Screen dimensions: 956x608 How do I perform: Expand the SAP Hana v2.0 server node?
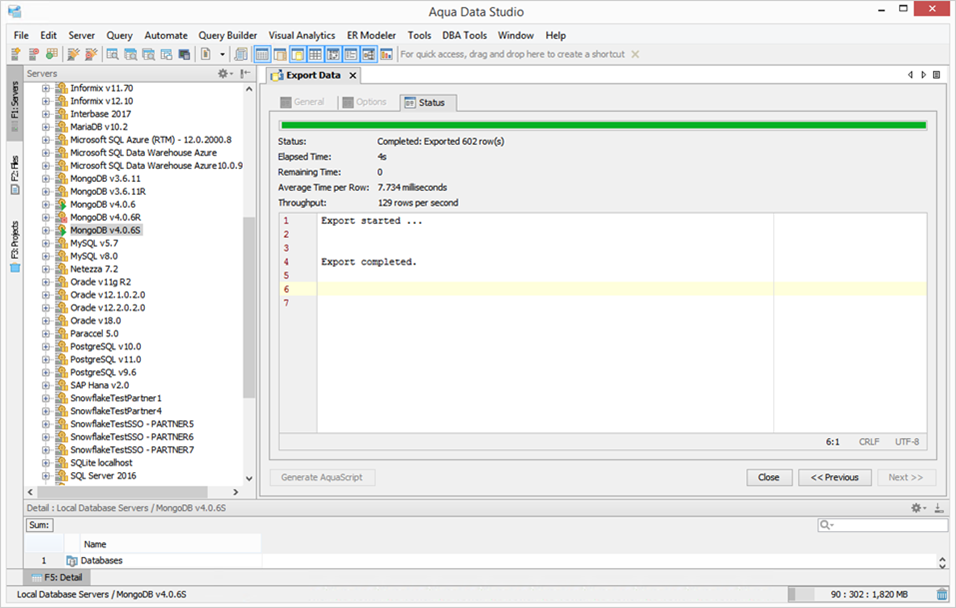click(46, 385)
